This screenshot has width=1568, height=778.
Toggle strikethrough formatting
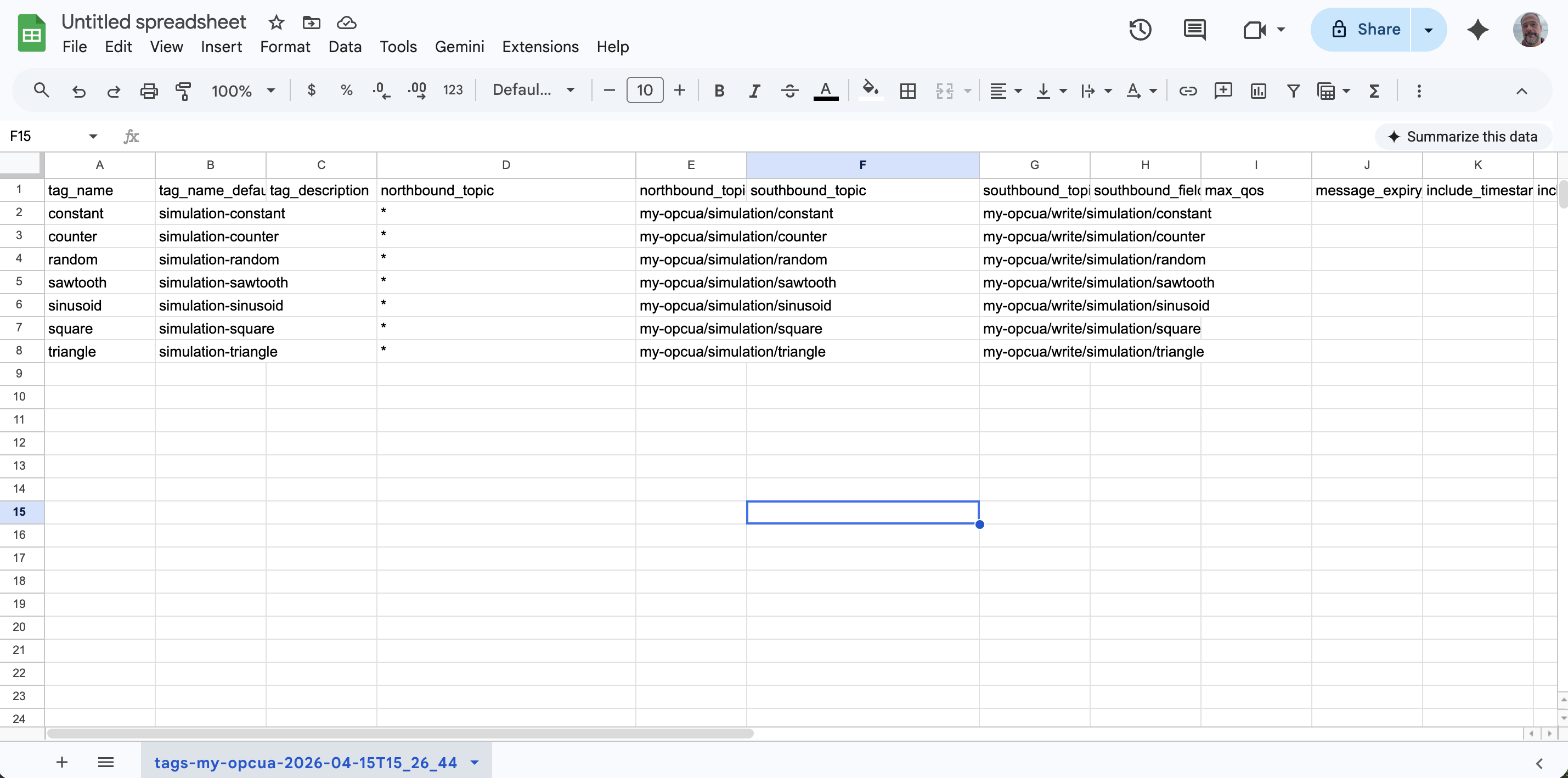pyautogui.click(x=789, y=91)
